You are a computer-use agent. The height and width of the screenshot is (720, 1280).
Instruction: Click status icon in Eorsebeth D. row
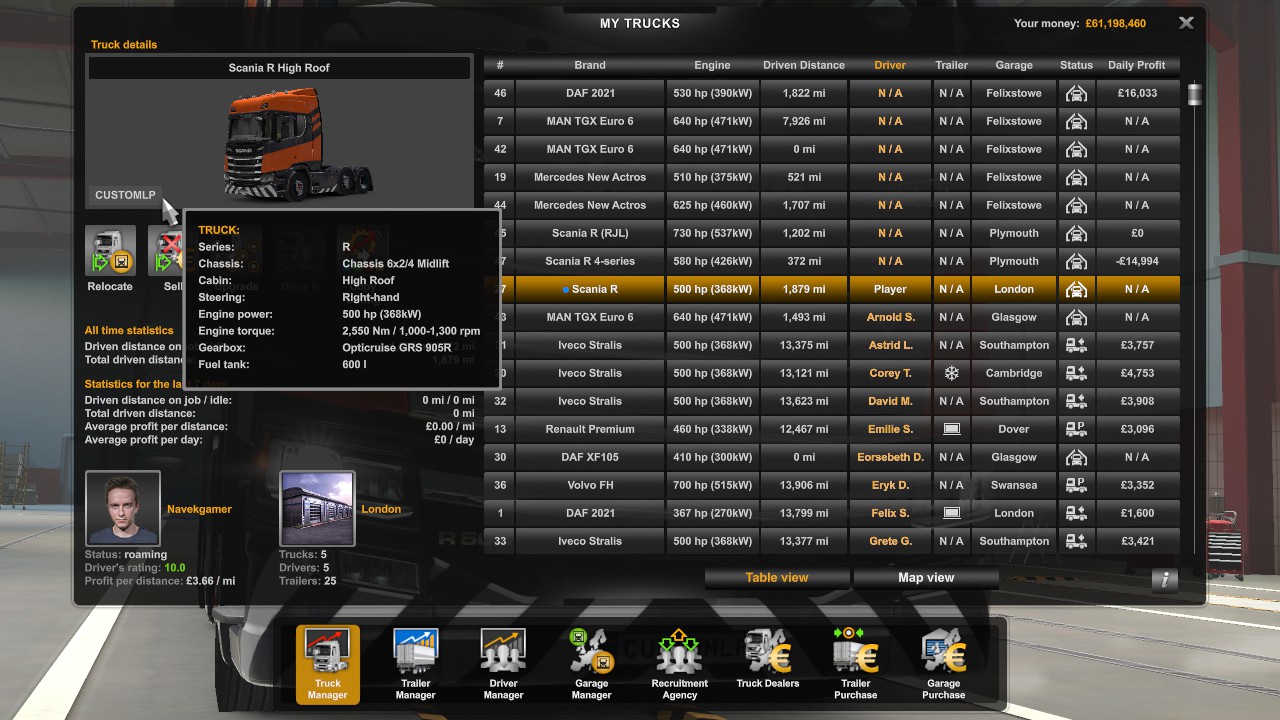[x=1076, y=457]
